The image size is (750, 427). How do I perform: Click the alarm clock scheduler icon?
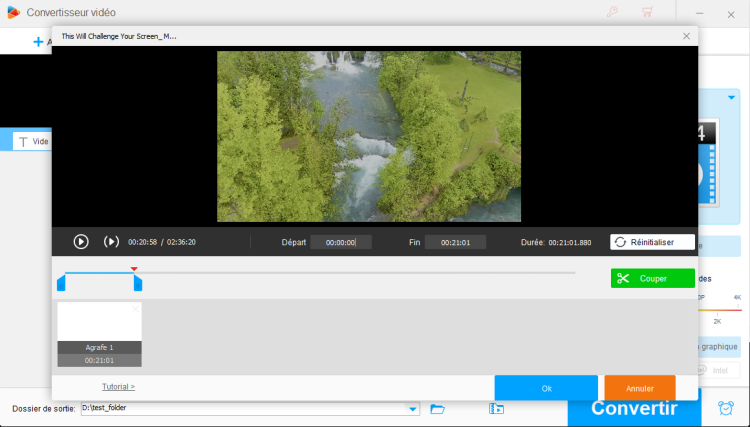click(725, 408)
